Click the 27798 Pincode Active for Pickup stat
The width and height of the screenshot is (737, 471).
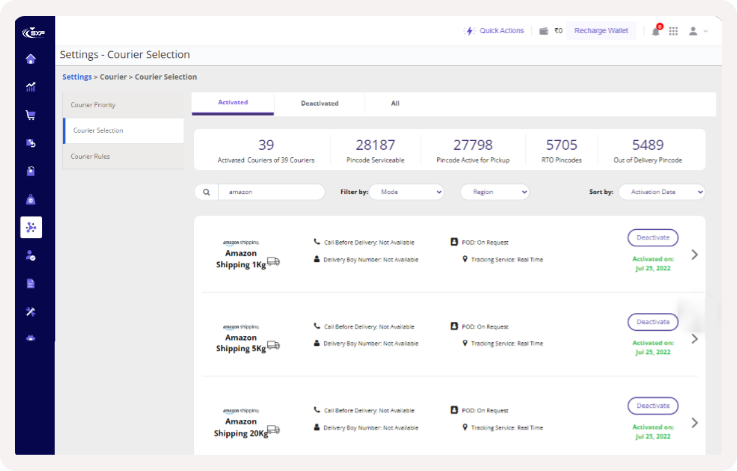pyautogui.click(x=473, y=150)
